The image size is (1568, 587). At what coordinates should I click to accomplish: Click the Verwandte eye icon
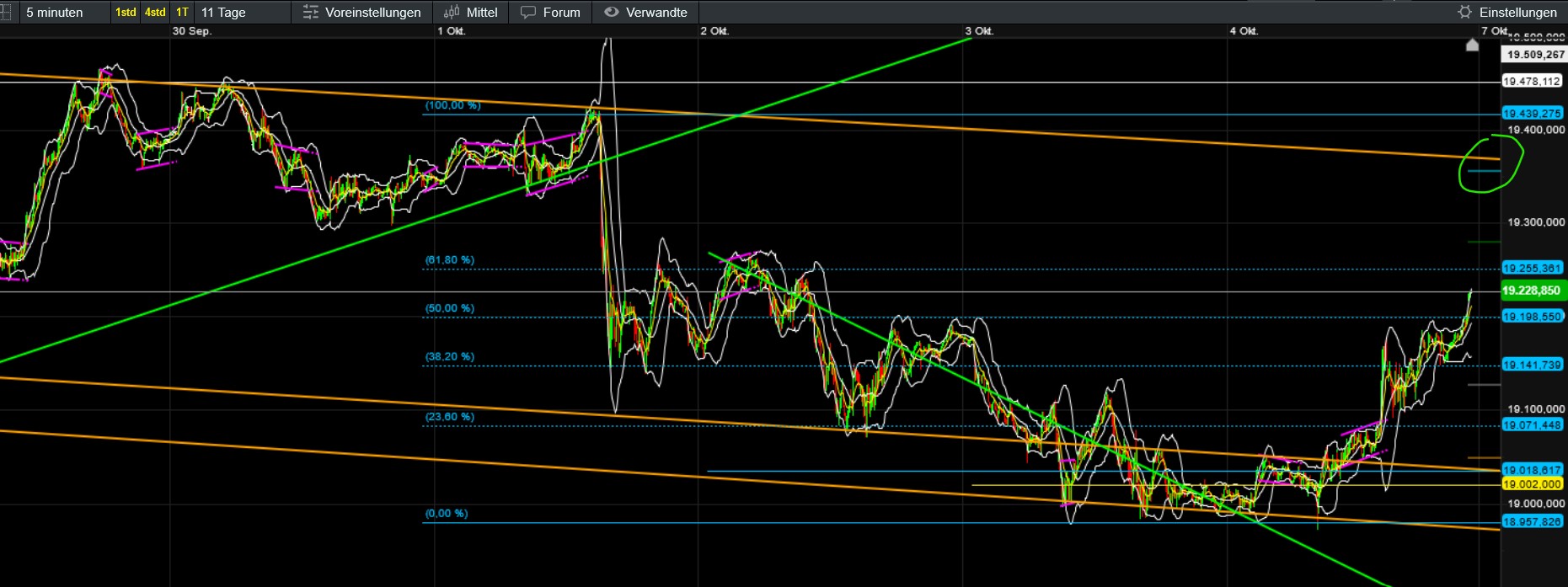[x=612, y=12]
